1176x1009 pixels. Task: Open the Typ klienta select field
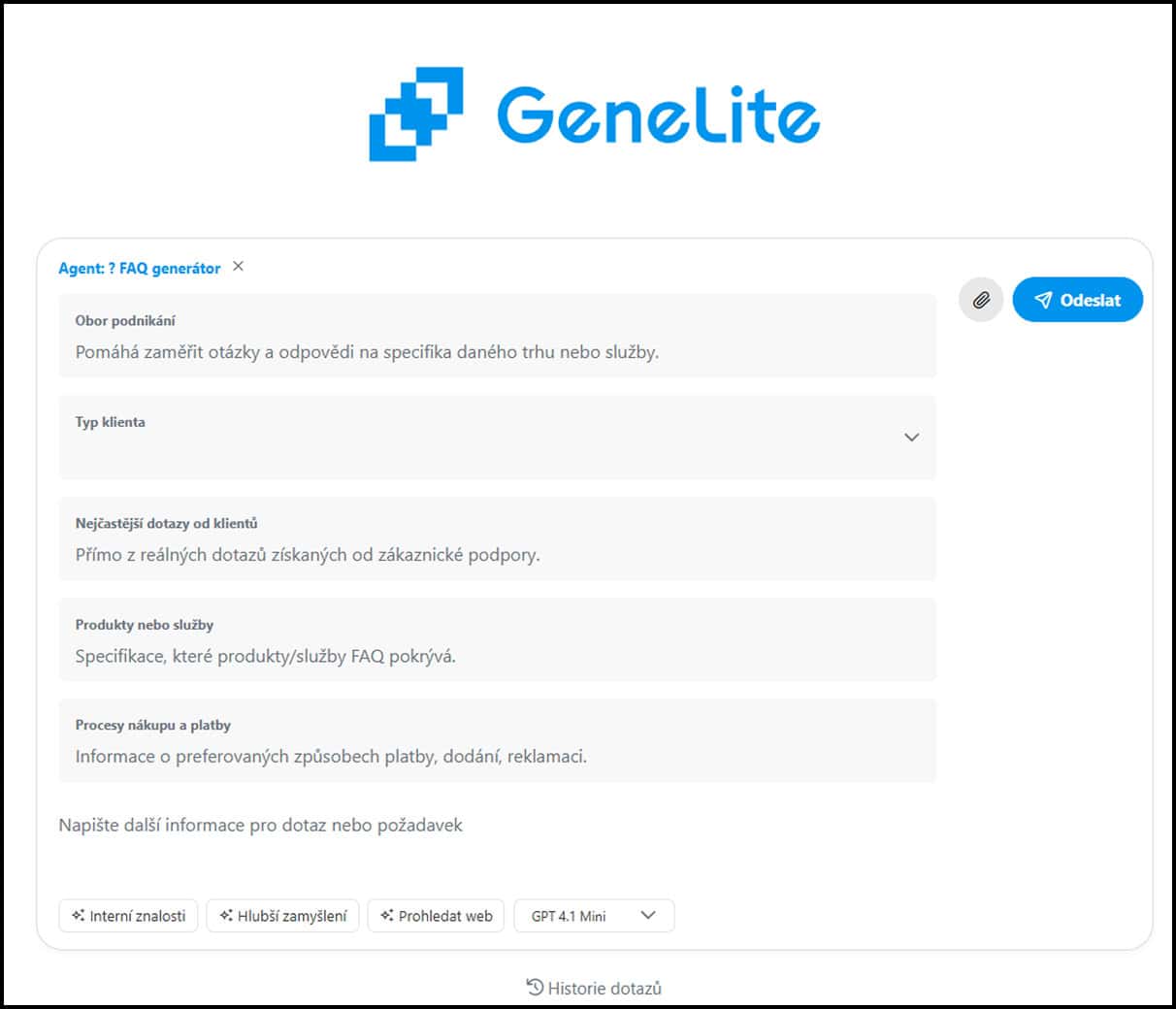click(x=498, y=438)
